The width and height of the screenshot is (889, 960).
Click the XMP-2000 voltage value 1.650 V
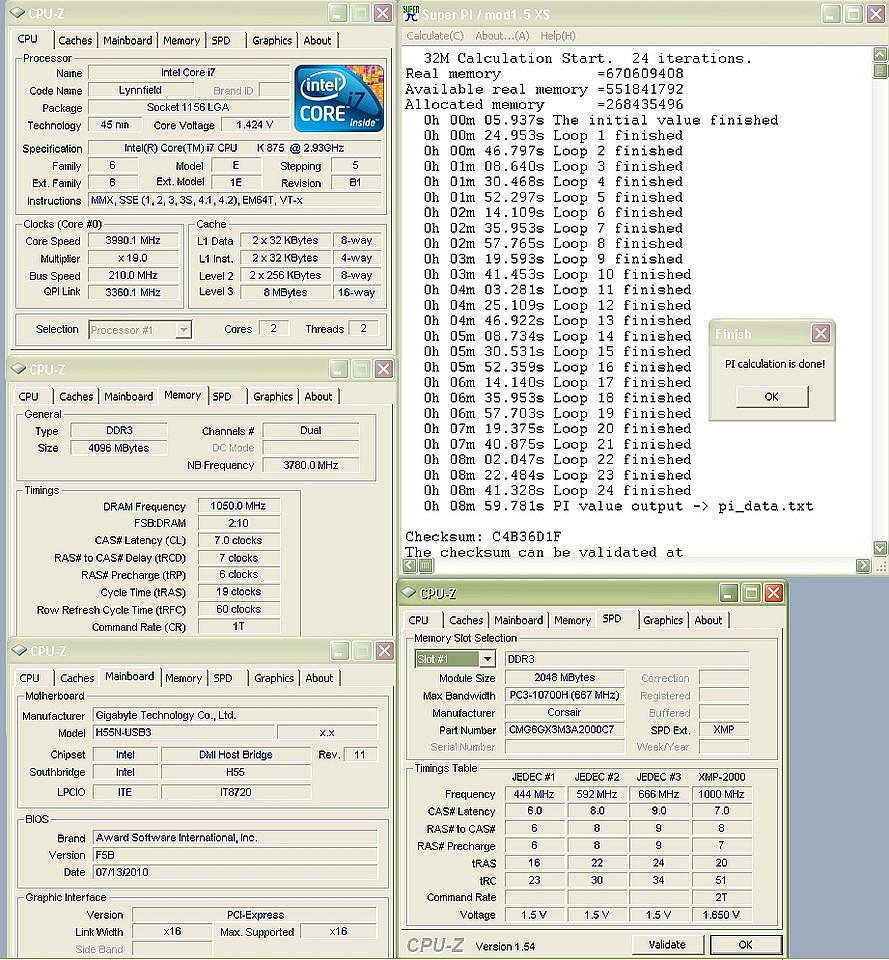(x=721, y=915)
